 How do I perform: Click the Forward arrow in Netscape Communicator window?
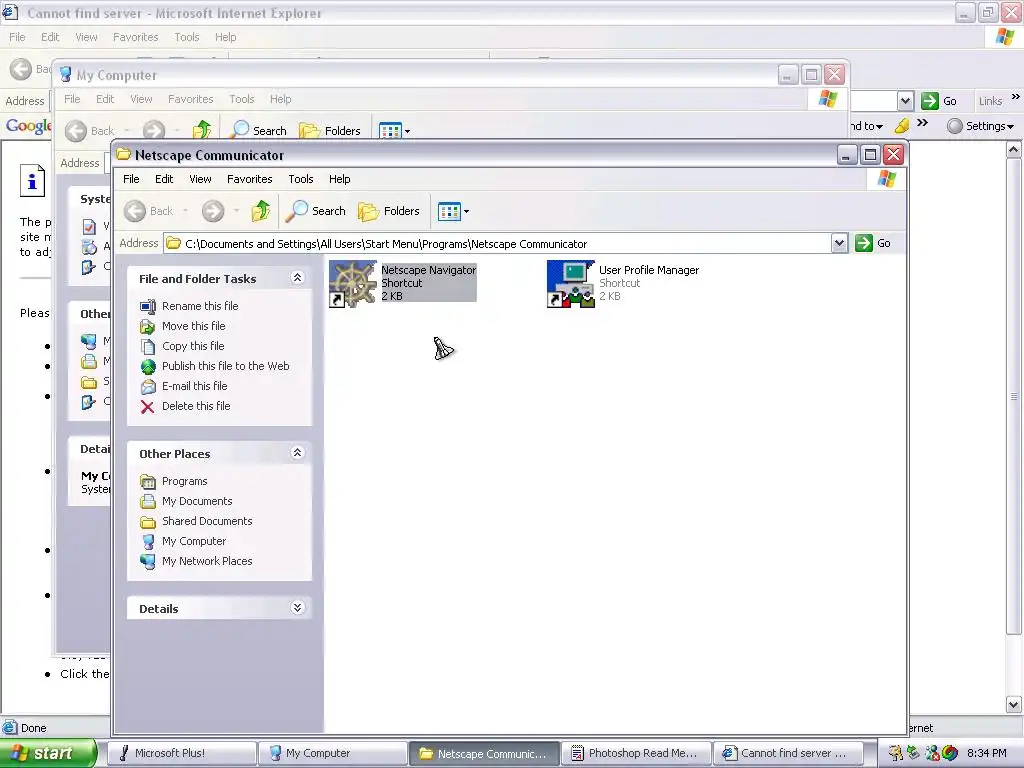213,211
